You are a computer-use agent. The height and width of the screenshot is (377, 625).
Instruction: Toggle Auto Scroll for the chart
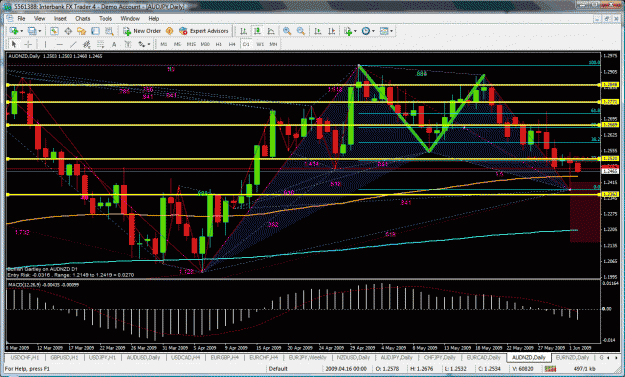318,31
